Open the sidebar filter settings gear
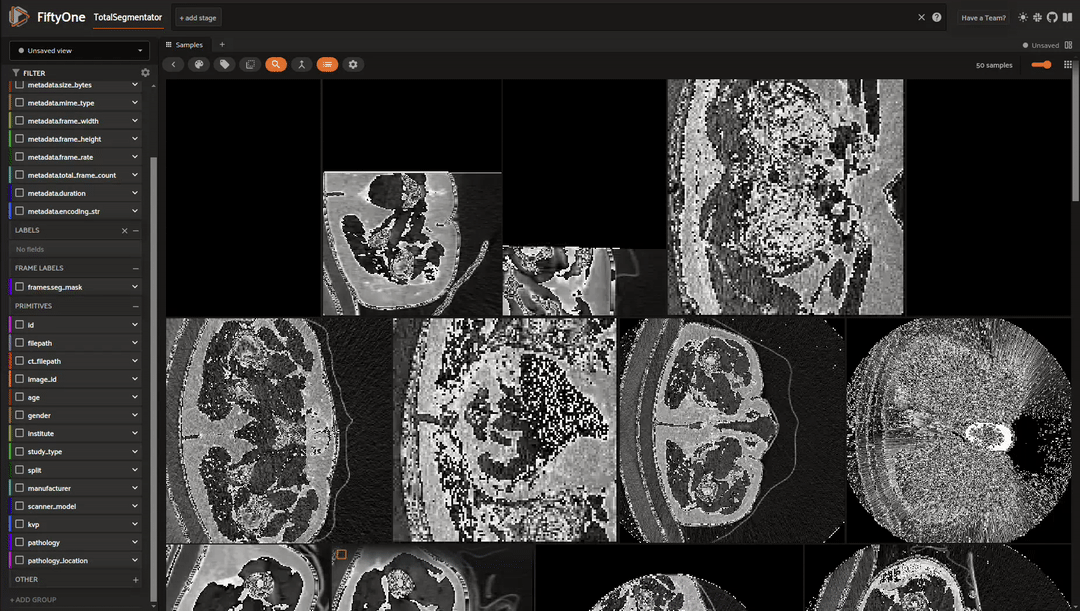 (145, 72)
